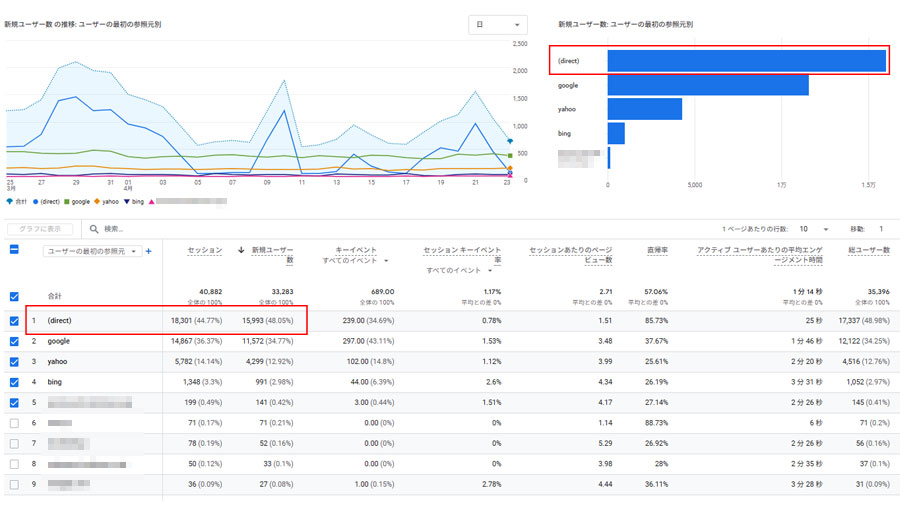Click the blue (direct) legend marker under chart
900x520 pixels.
click(x=33, y=200)
